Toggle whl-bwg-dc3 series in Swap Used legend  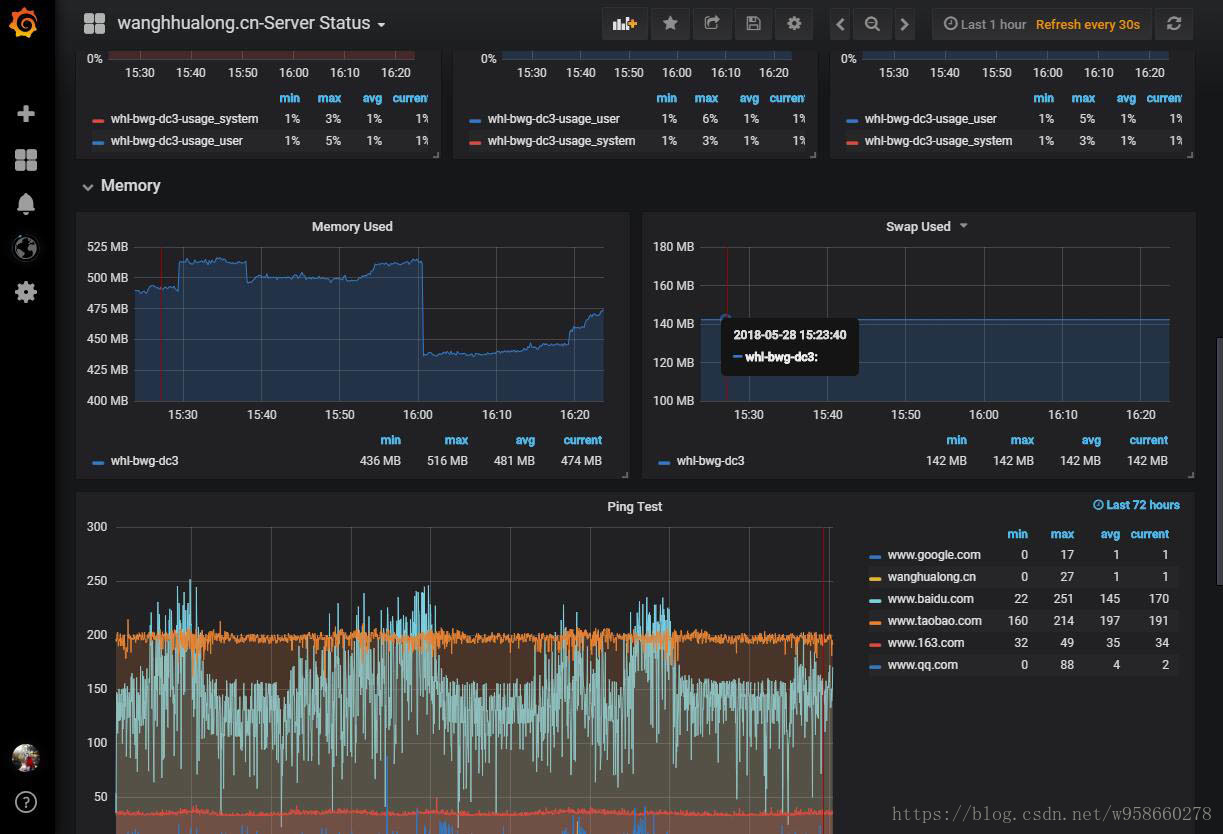click(710, 461)
